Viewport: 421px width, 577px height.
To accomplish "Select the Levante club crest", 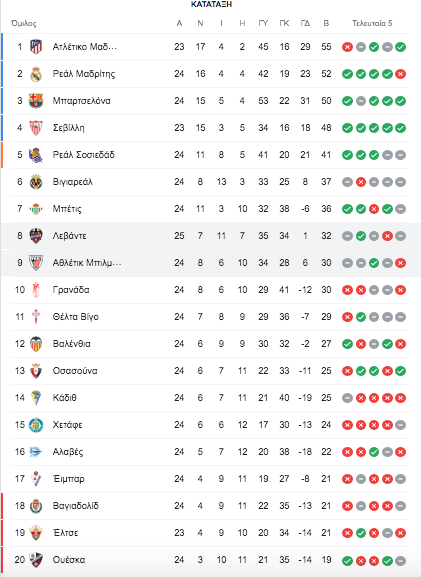I will tap(36, 236).
